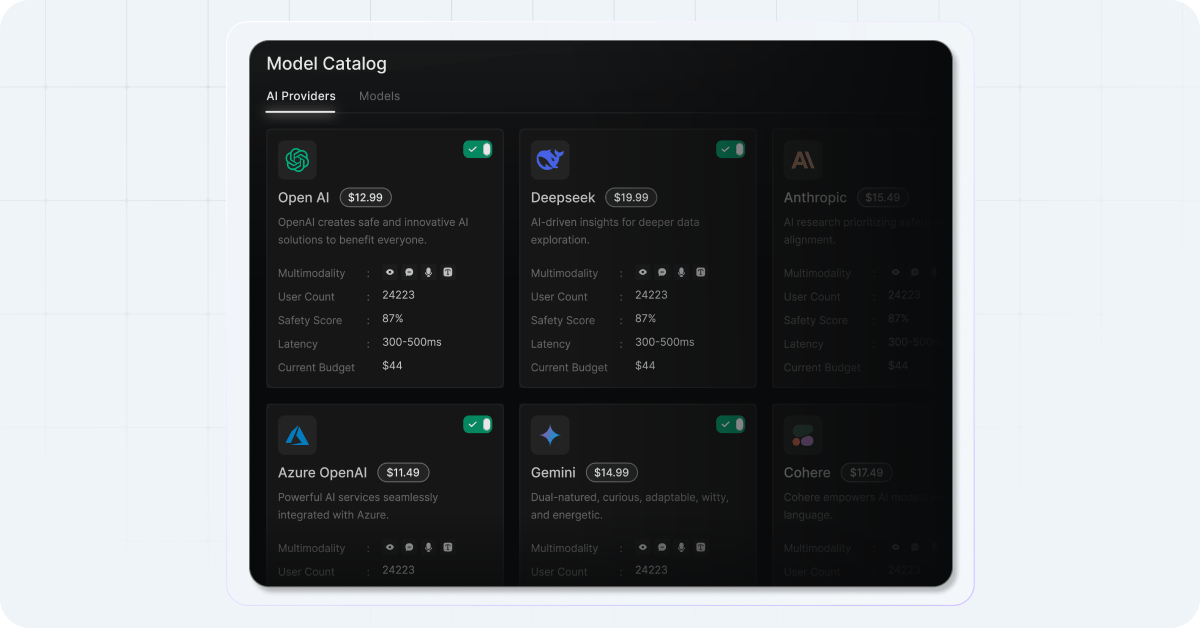Click the eye modality icon on the Gemini card
The width and height of the screenshot is (1200, 628).
coord(642,547)
